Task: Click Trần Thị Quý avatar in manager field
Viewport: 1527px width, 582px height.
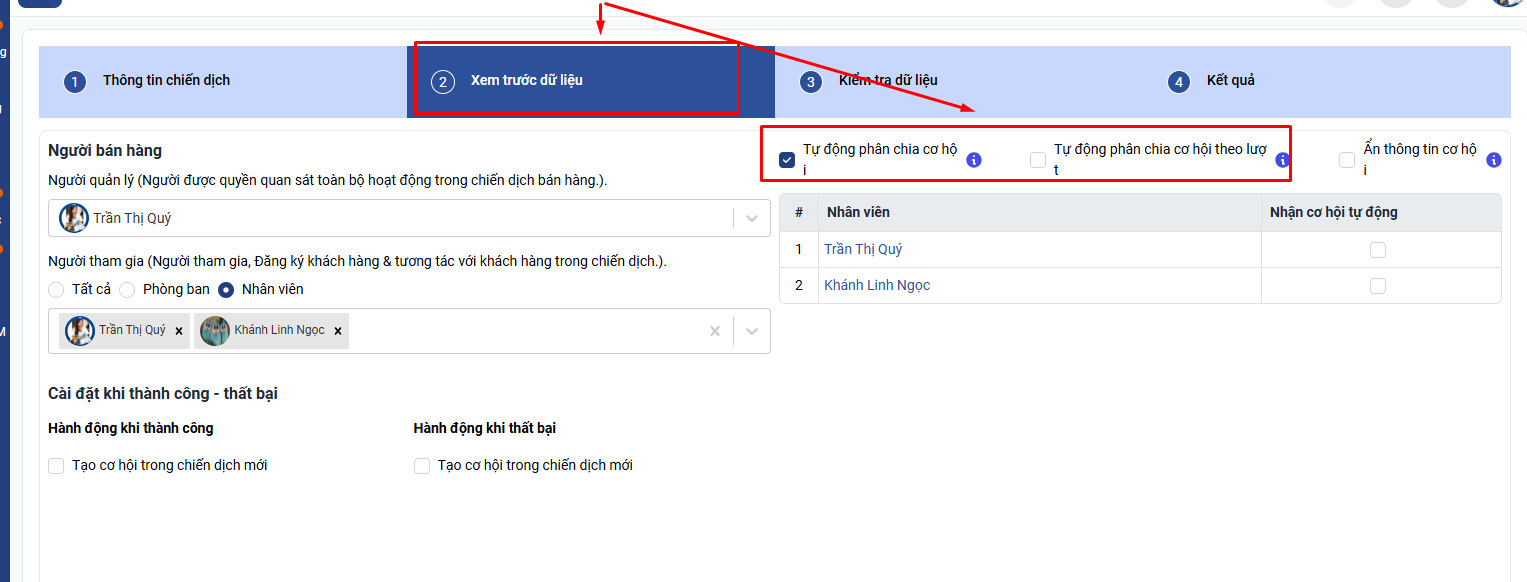Action: (x=73, y=218)
